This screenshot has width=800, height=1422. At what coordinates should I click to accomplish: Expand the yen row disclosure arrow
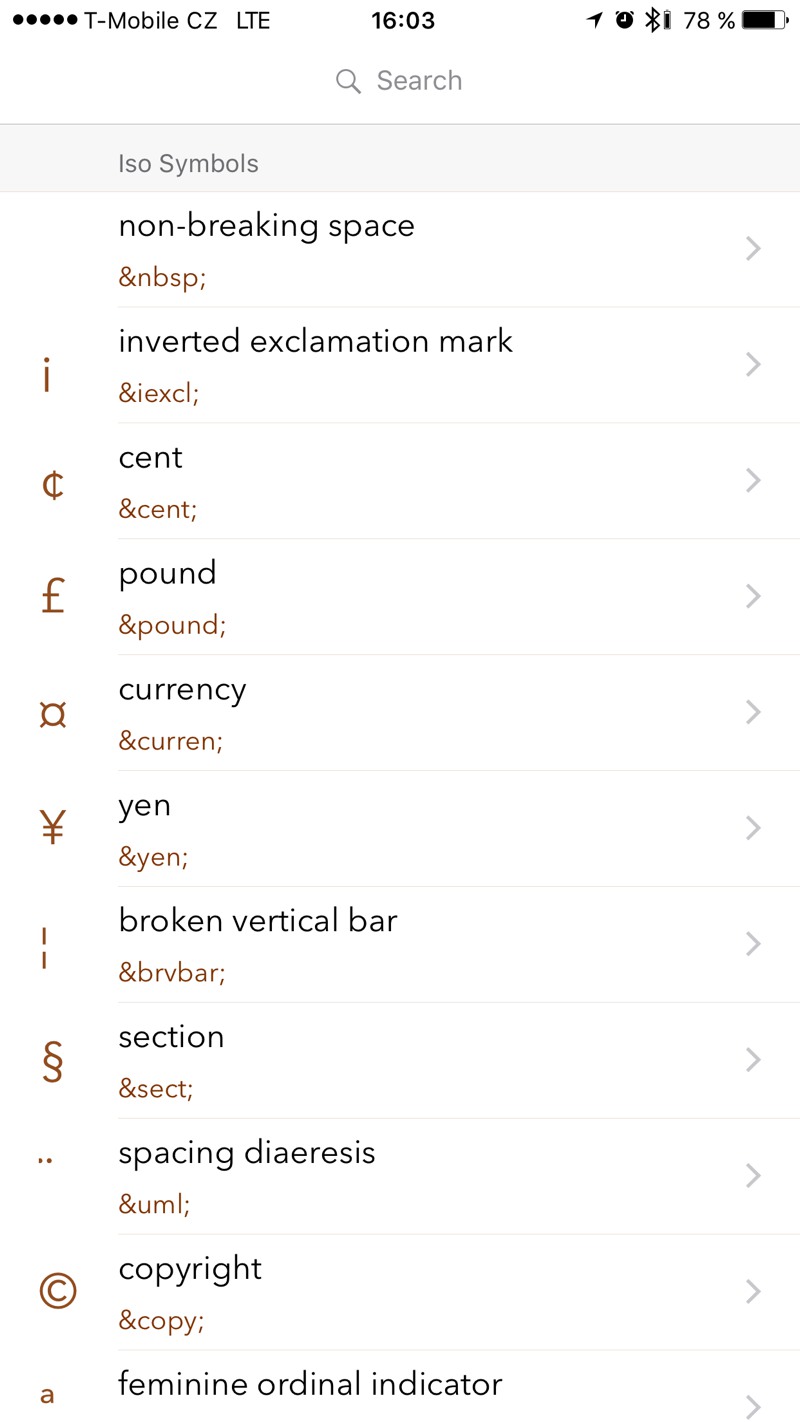(754, 828)
